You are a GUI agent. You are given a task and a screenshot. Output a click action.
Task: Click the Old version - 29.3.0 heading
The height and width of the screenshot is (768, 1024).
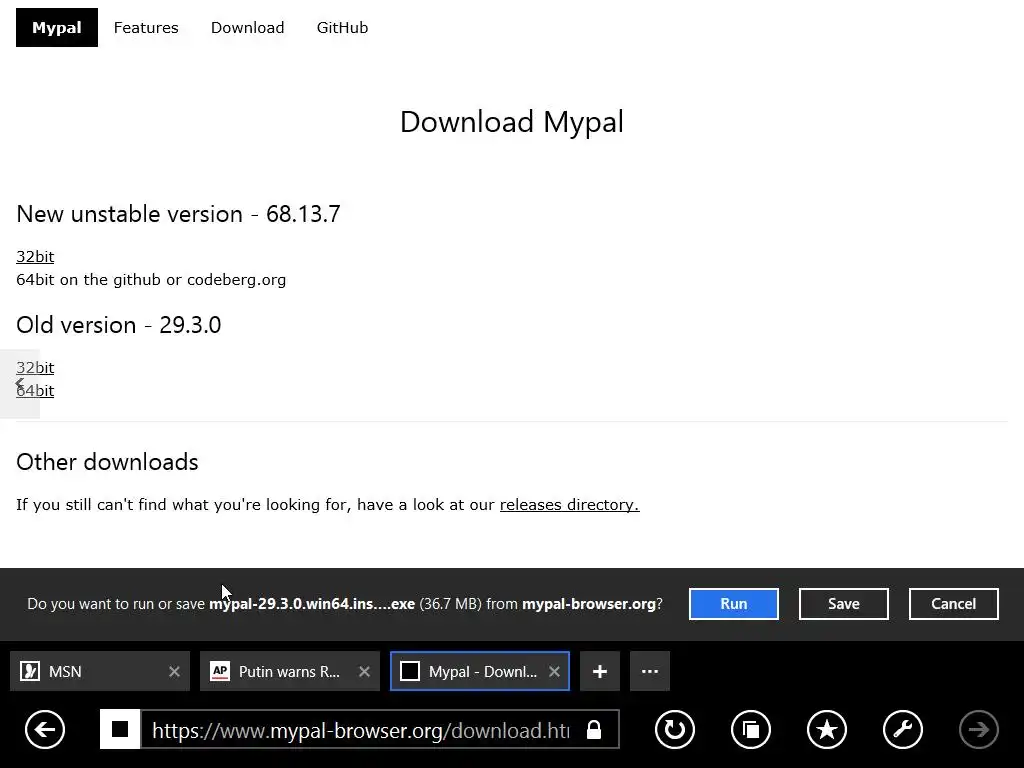[x=119, y=325]
